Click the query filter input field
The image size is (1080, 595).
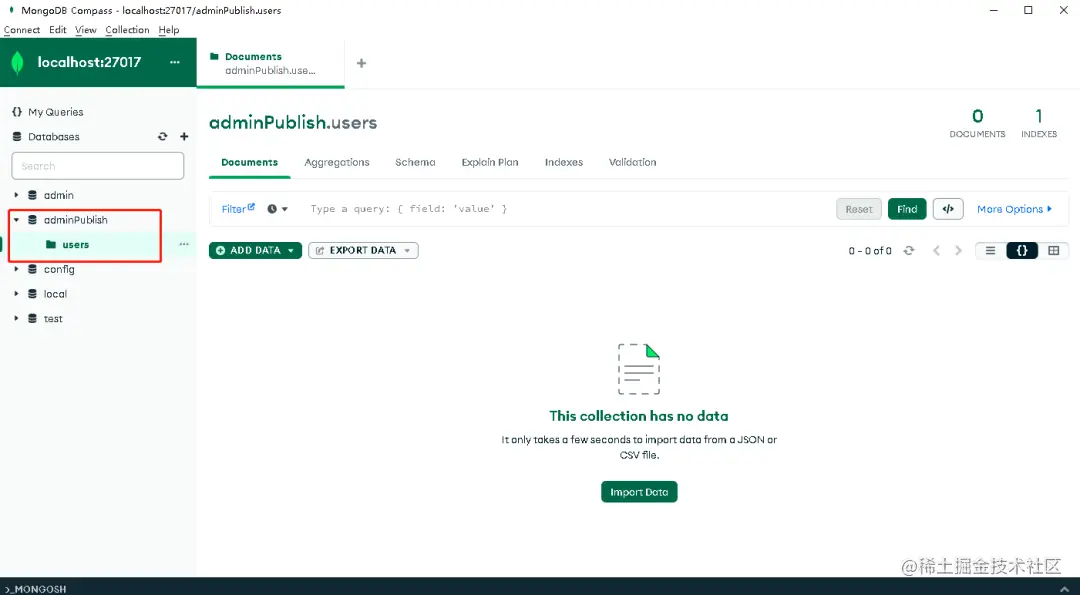click(565, 209)
